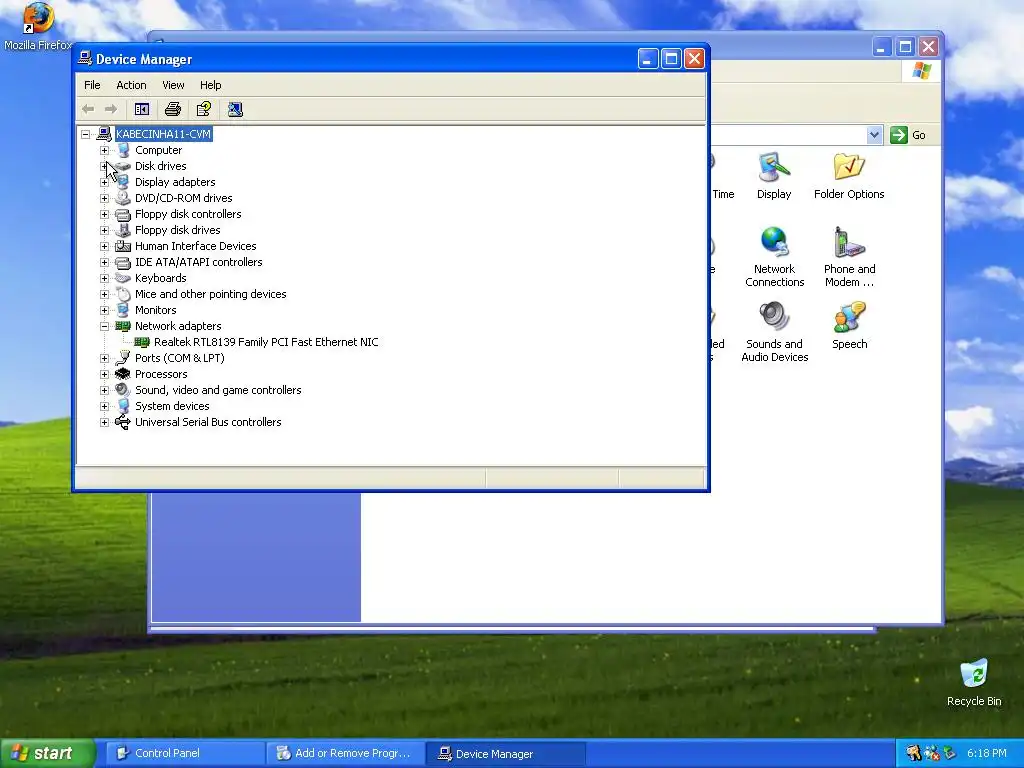The width and height of the screenshot is (1024, 768).
Task: Select Monitors text row
Action: point(155,310)
